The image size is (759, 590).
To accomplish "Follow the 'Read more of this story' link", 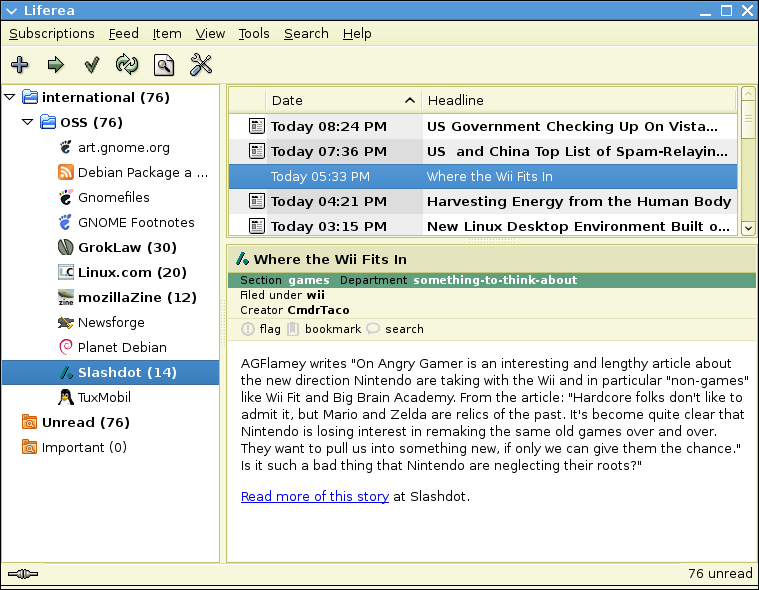I will coord(314,496).
